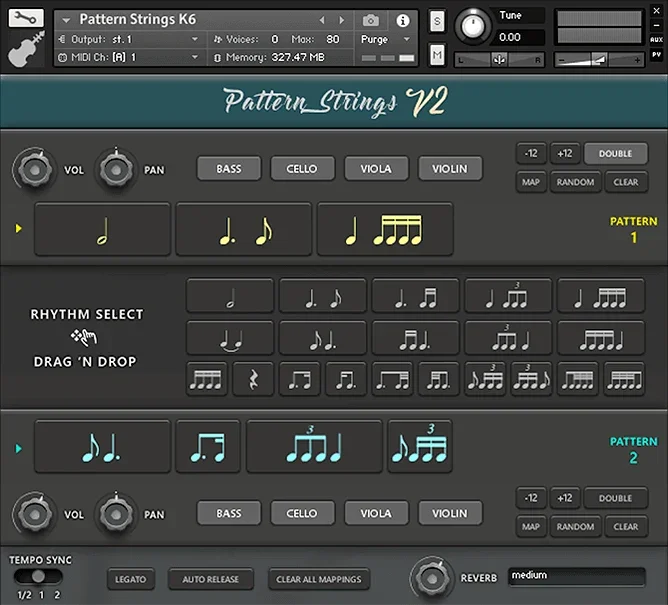Viewport: 668px width, 605px height.
Task: Select the quarter rest rhythm tile
Action: tap(253, 379)
